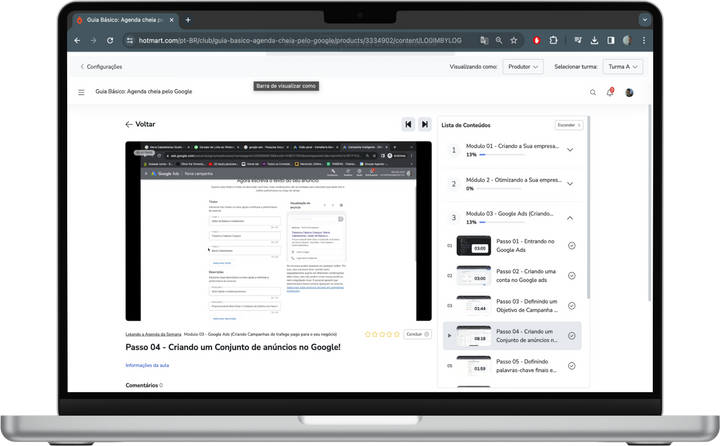720x446 pixels.
Task: Open the user profile avatar
Action: click(x=629, y=92)
